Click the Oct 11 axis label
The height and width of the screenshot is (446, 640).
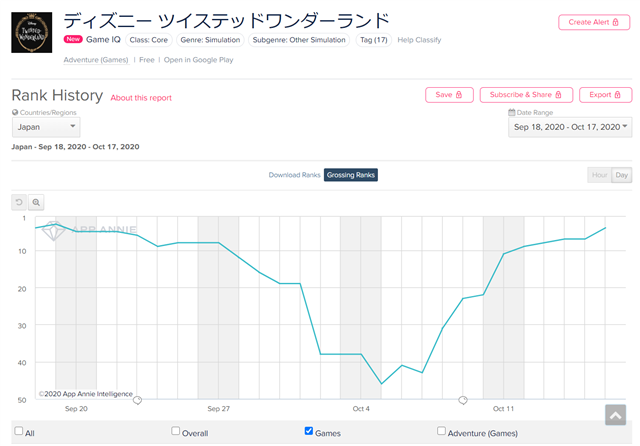[x=503, y=408]
